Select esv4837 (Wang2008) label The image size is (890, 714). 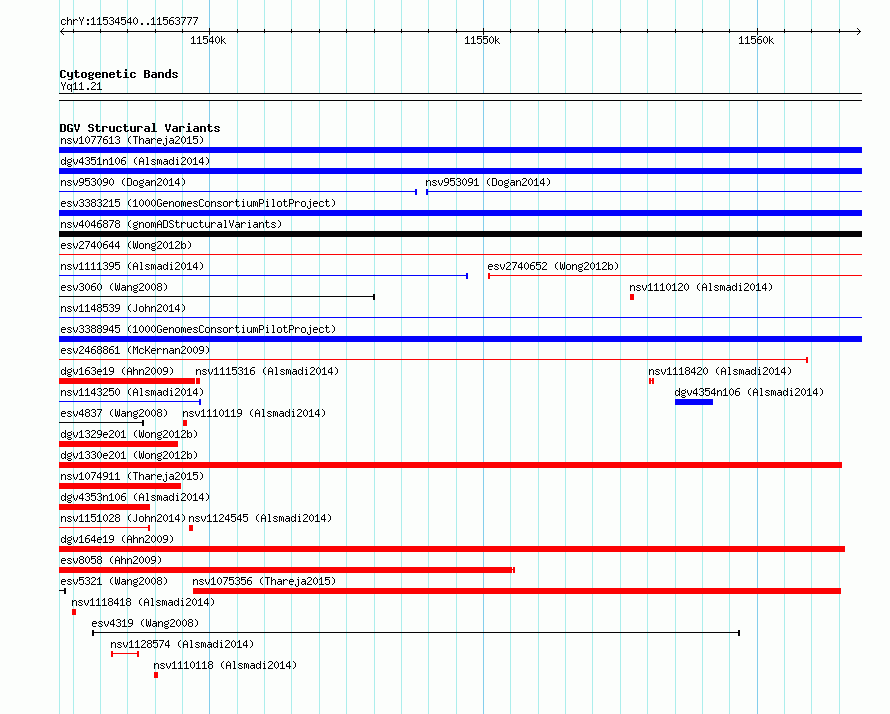[114, 413]
